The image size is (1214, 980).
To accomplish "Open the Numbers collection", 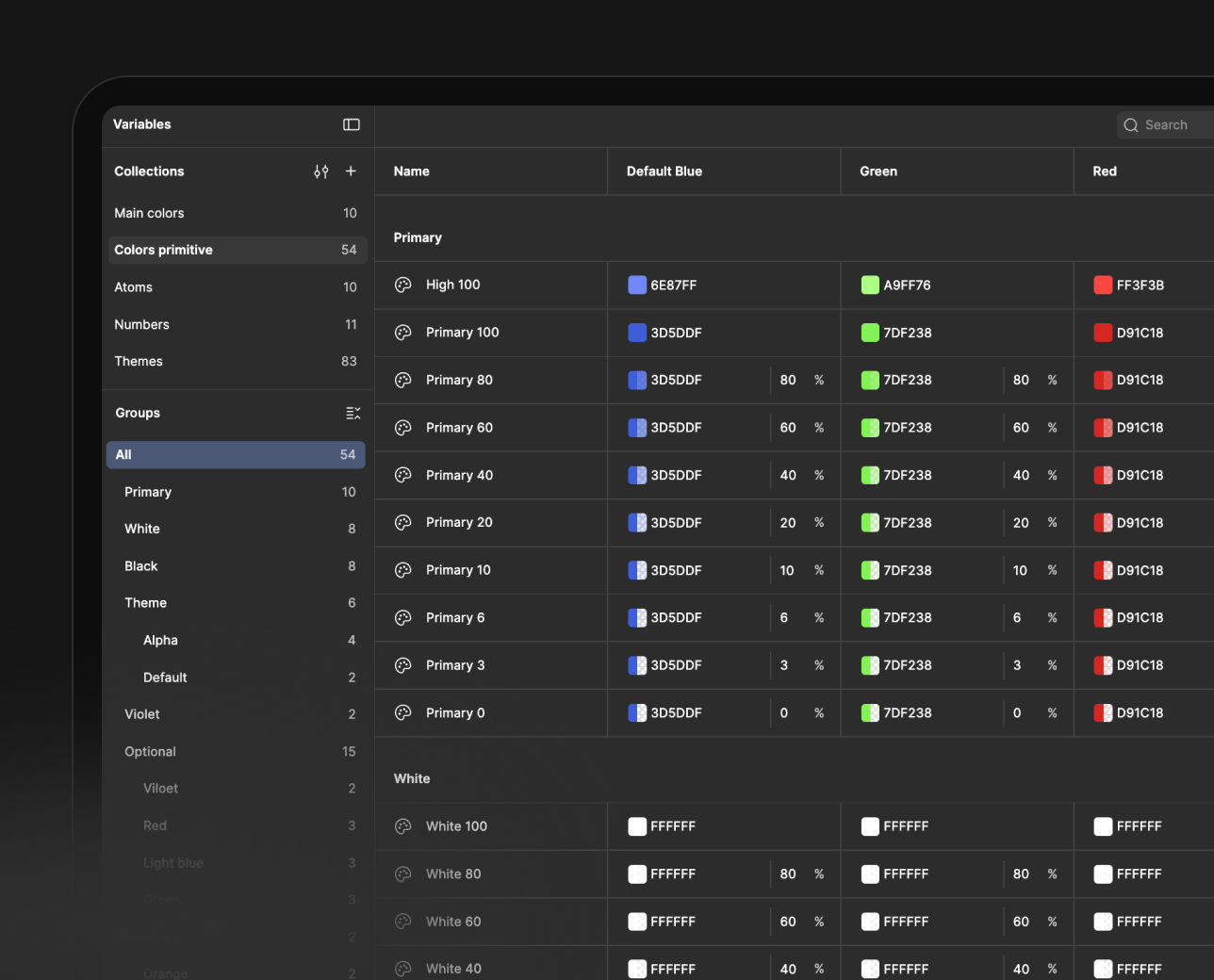I will tap(236, 324).
